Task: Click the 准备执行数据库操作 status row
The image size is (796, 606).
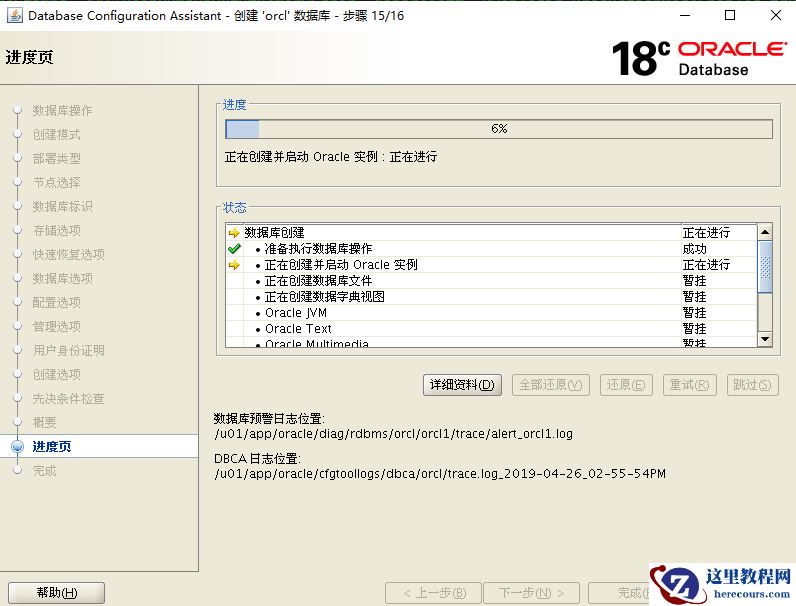Action: coord(491,249)
